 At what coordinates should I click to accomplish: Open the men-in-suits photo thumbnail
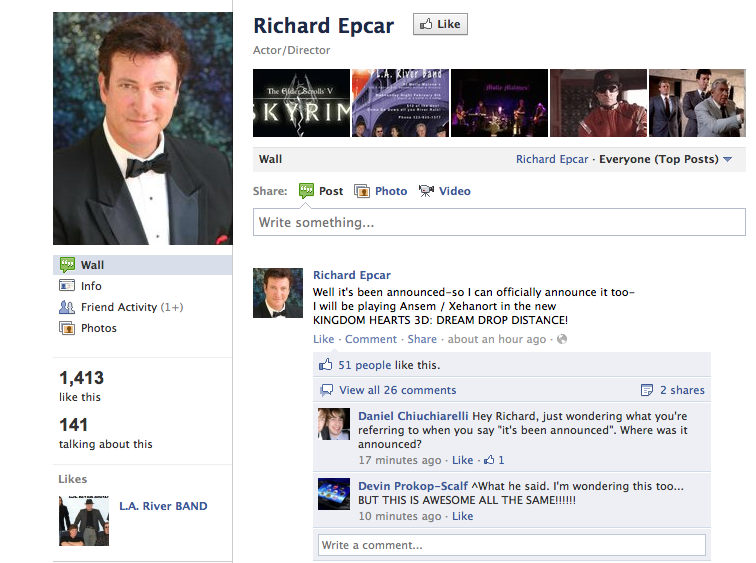pyautogui.click(x=697, y=103)
